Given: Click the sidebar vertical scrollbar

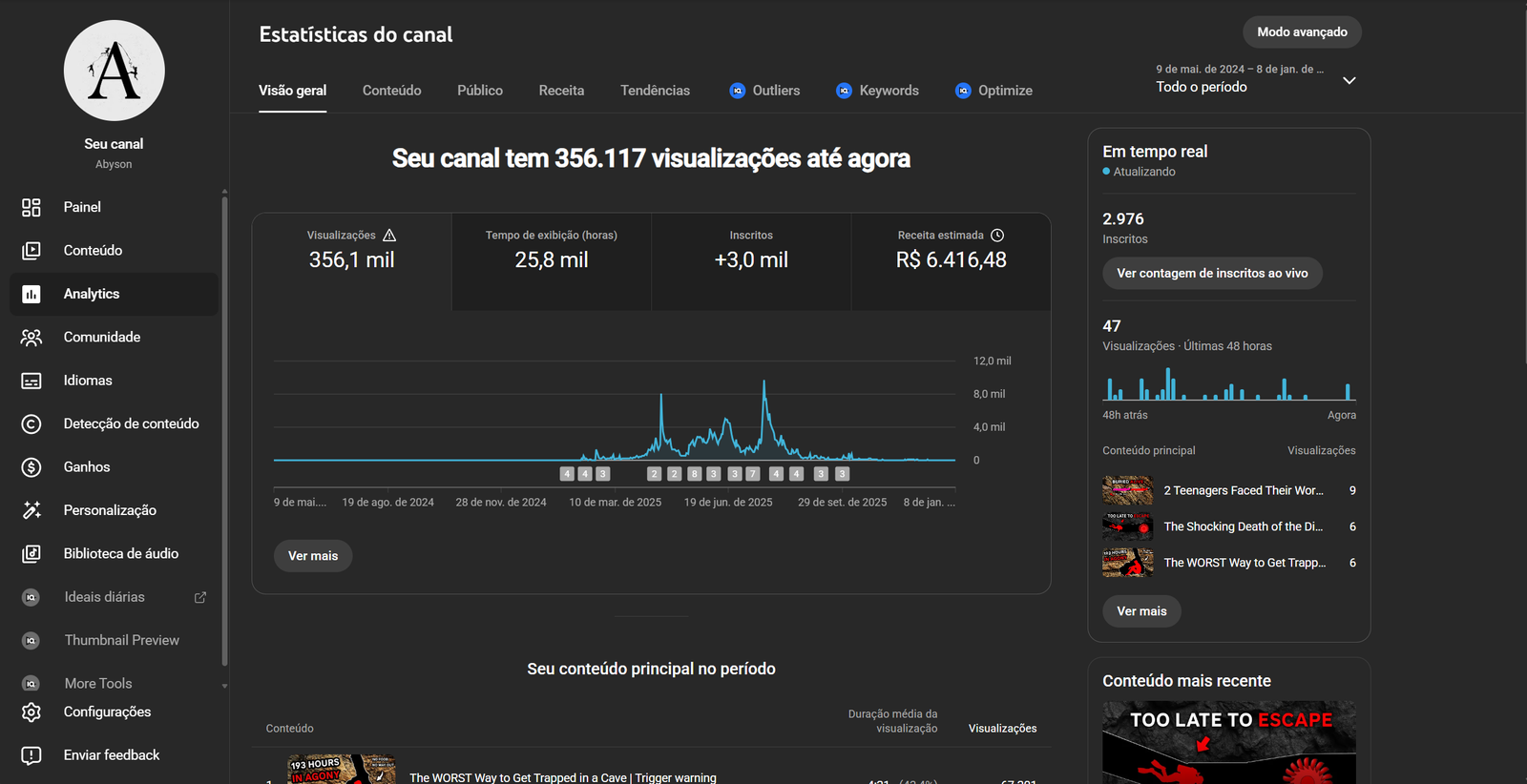Looking at the screenshot, I should click(224, 431).
